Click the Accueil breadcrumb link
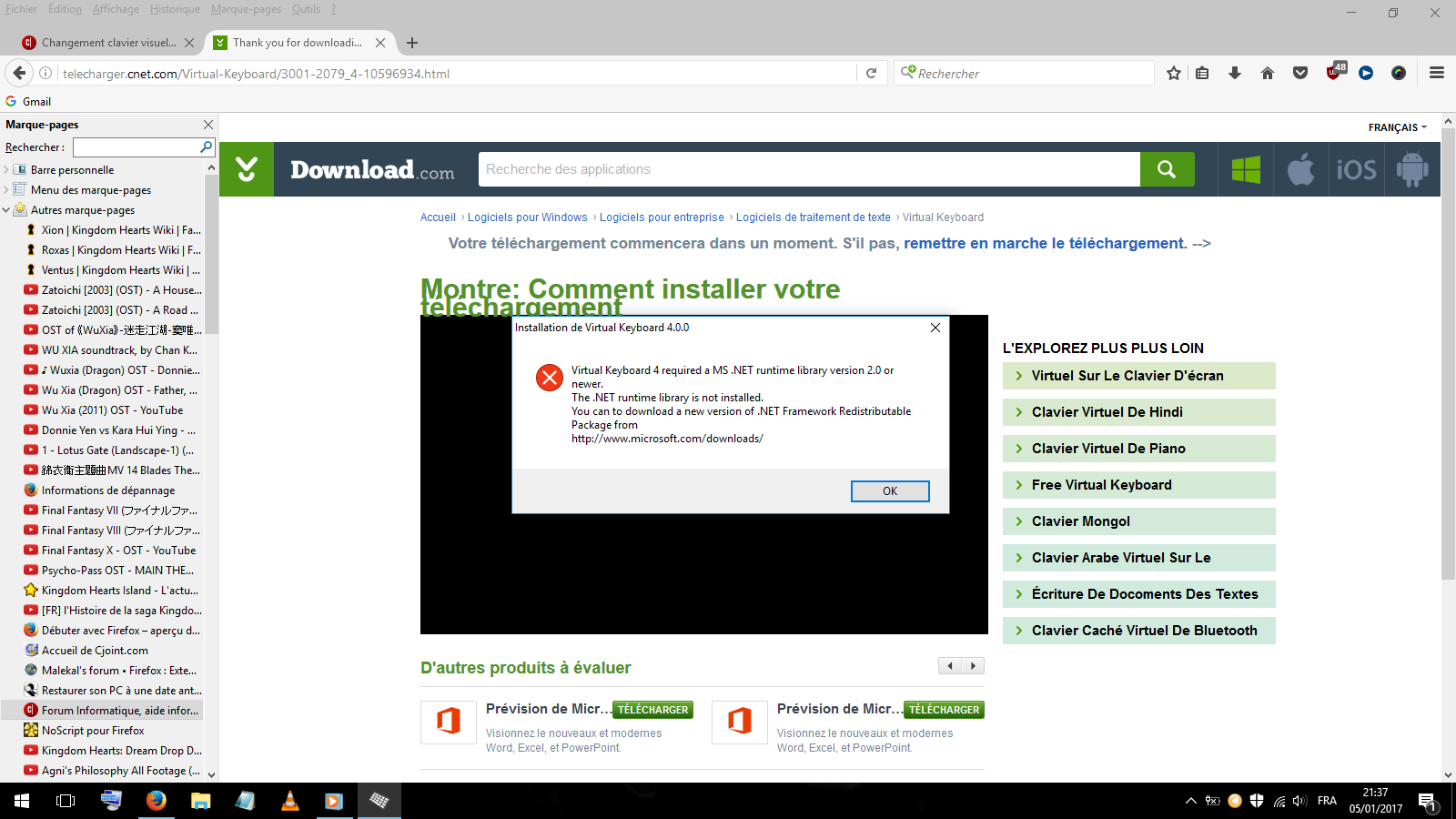Screen dimensions: 1456x819 point(438,217)
